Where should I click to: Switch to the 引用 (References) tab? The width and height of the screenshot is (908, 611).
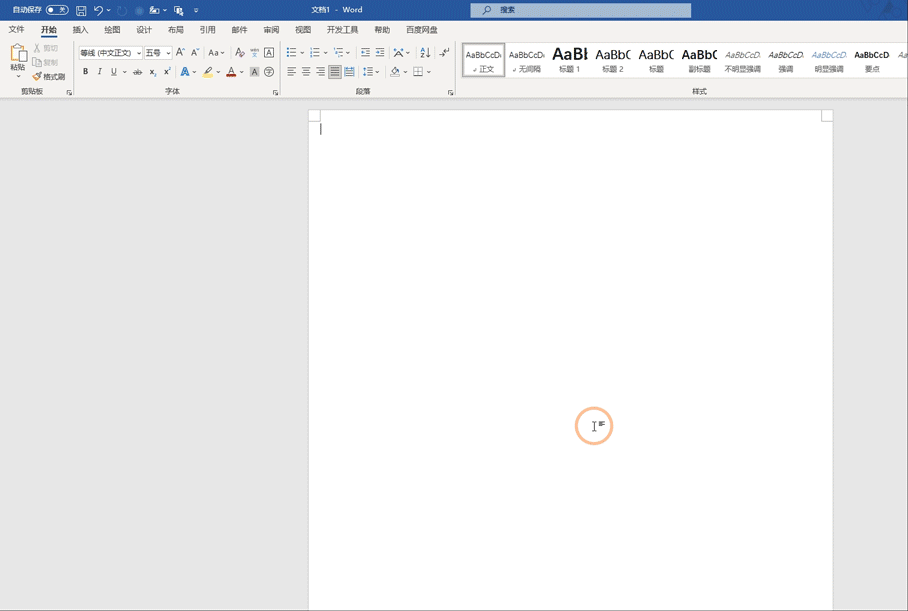point(207,30)
